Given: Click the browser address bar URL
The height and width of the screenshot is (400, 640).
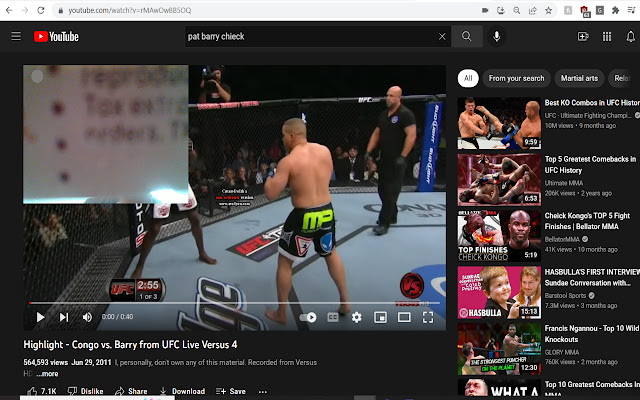Looking at the screenshot, I should click(x=130, y=11).
